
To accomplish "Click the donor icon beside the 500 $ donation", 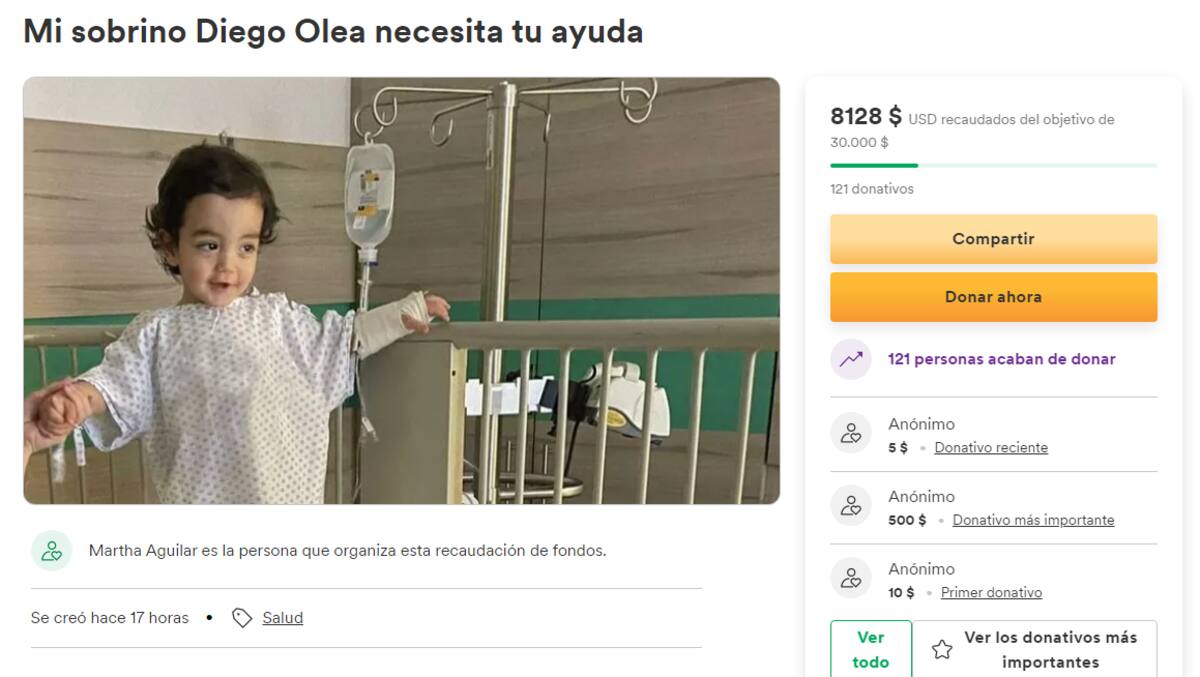I will (851, 505).
